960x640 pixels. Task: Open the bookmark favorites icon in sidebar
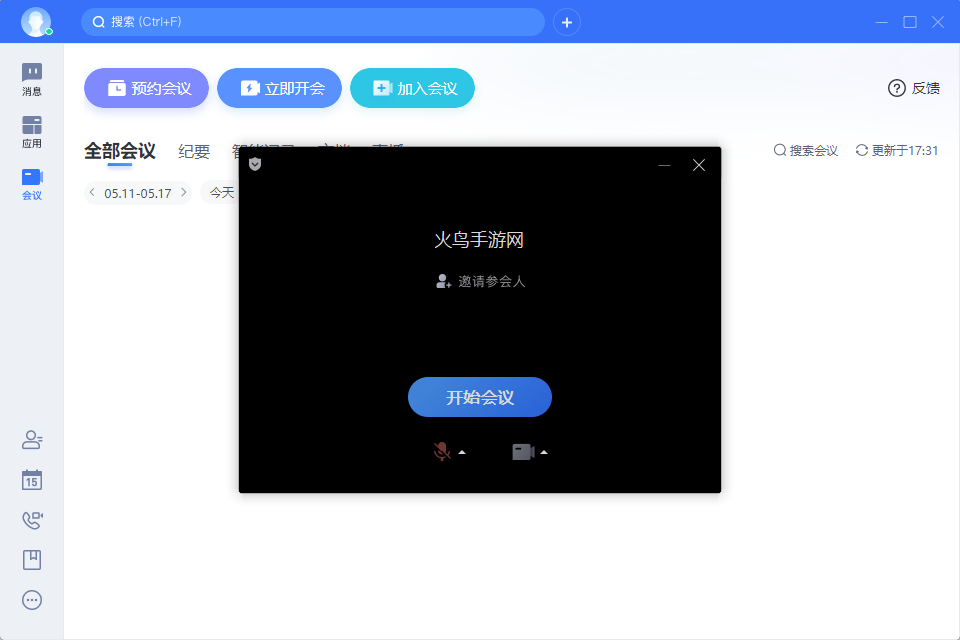pos(32,560)
